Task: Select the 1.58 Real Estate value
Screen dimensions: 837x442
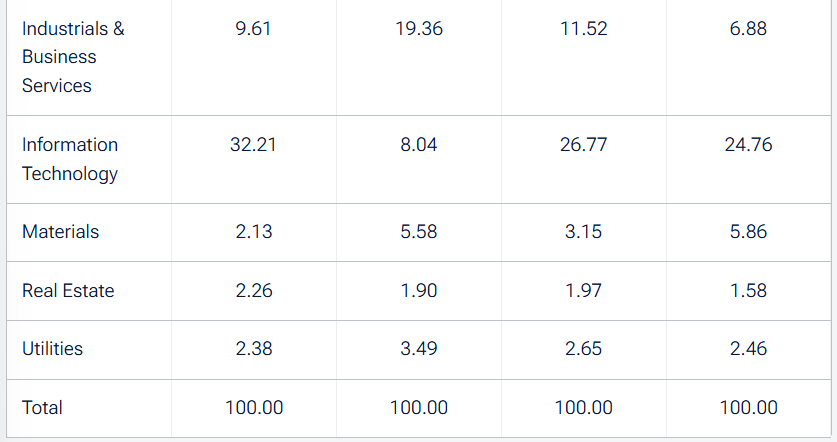Action: [x=749, y=291]
